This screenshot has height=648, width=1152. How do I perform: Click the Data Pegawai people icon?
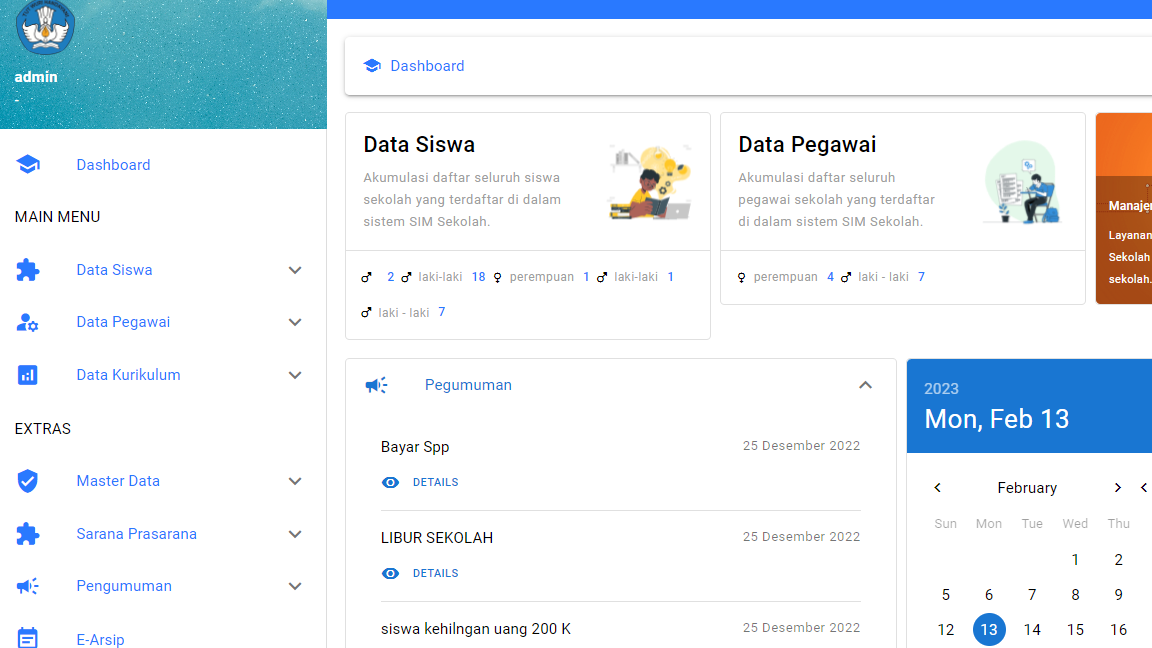(27, 322)
